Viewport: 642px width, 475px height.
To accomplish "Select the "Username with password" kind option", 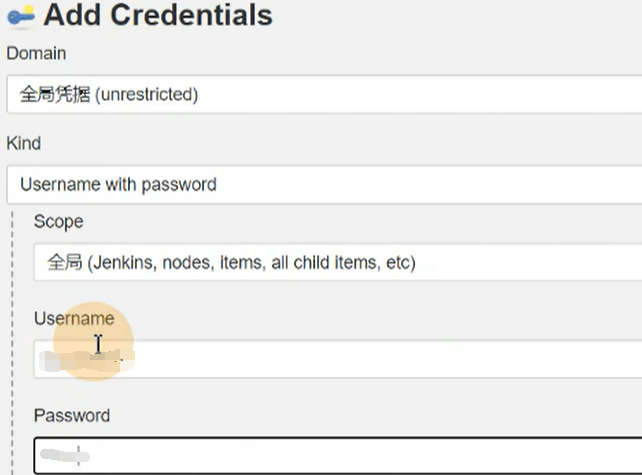I will [118, 184].
